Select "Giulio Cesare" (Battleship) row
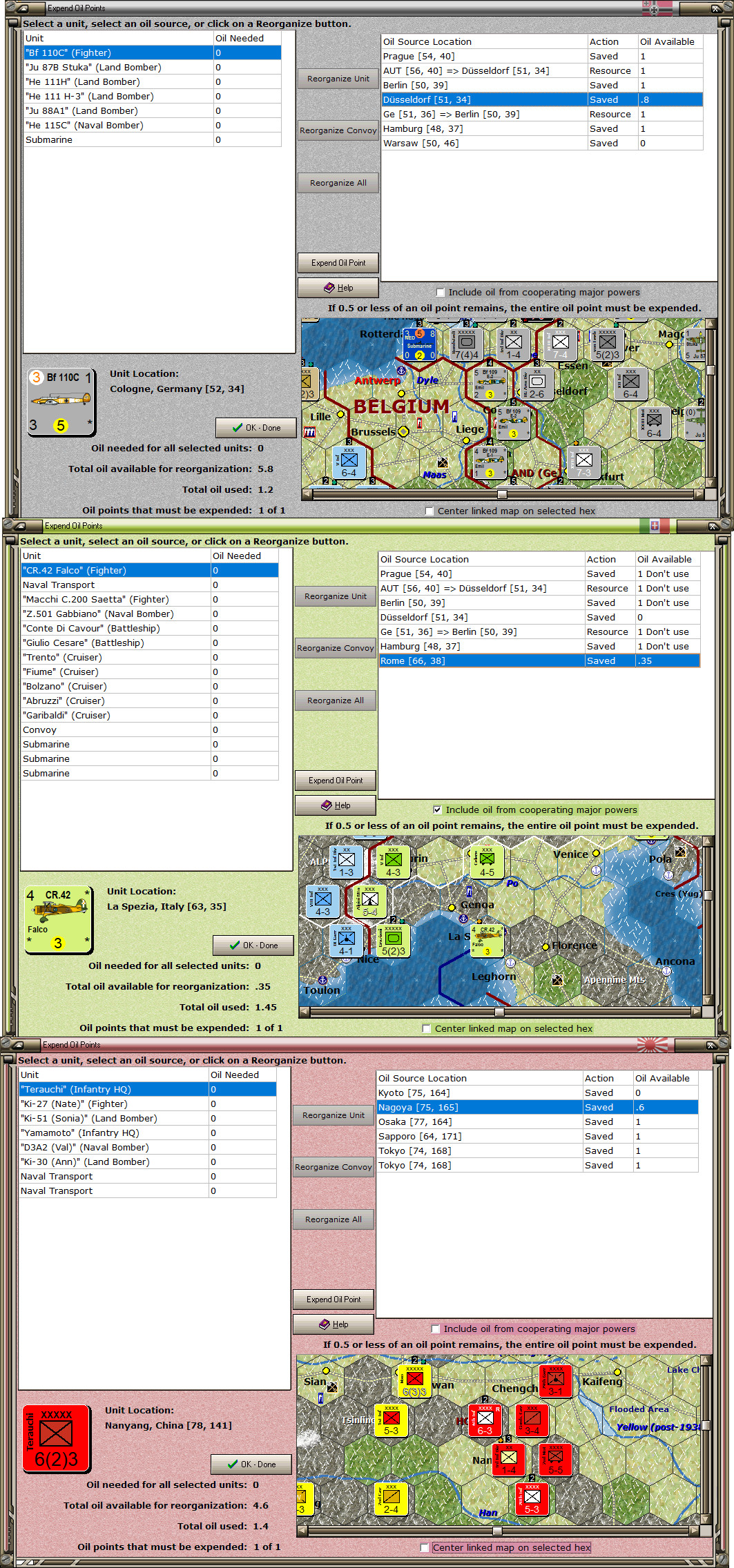734x1568 pixels. (x=150, y=643)
